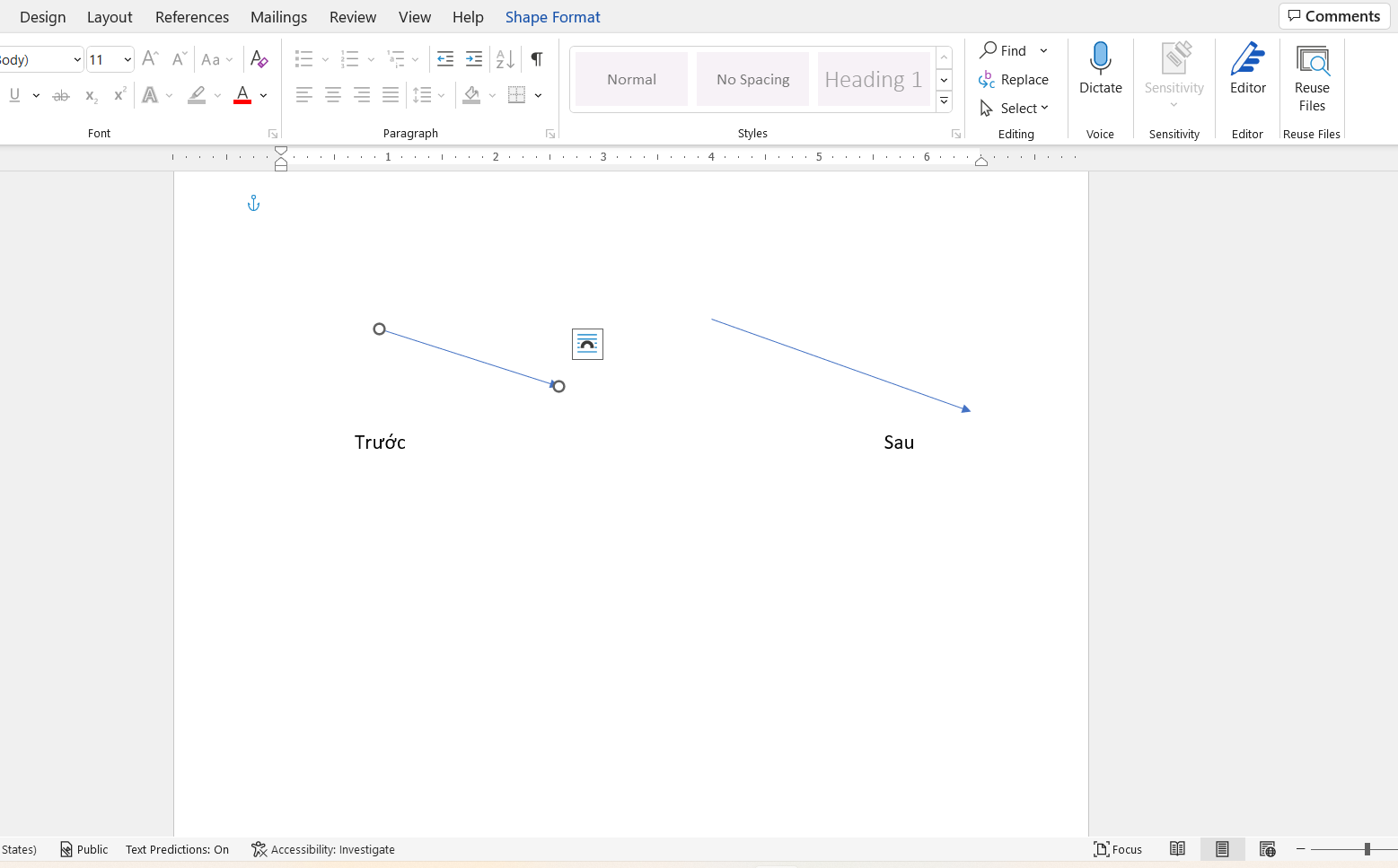Open the Shape Format tab
Viewport: 1398px width, 868px height.
click(552, 17)
